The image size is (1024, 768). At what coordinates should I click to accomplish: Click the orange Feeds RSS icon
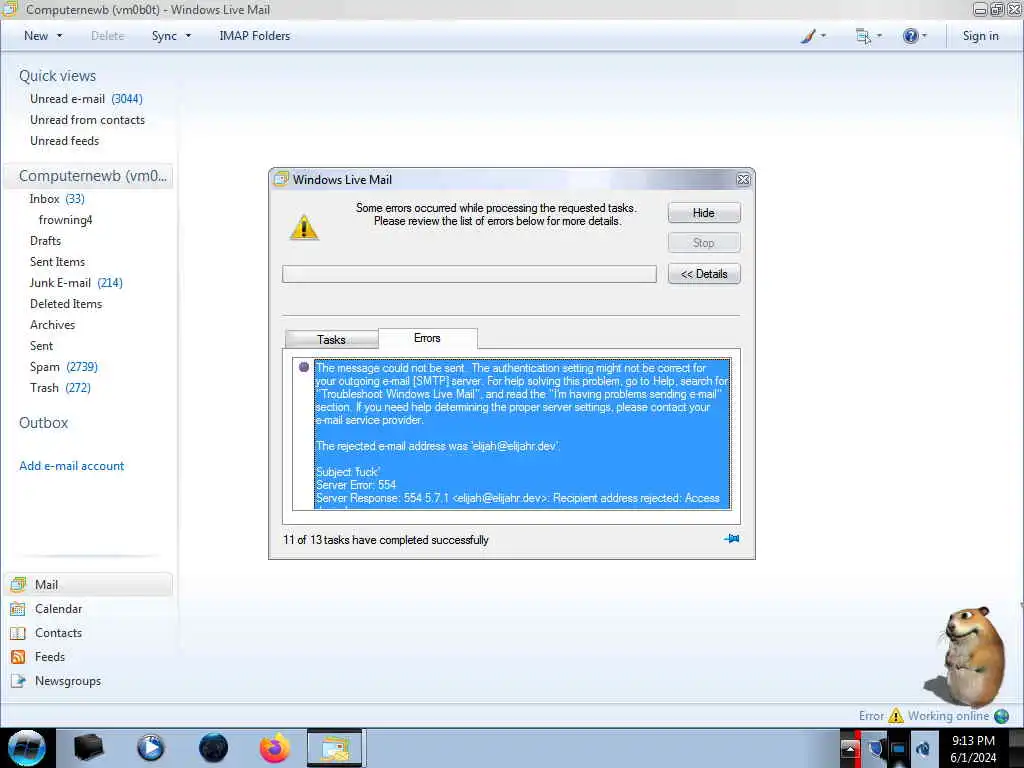tap(18, 657)
